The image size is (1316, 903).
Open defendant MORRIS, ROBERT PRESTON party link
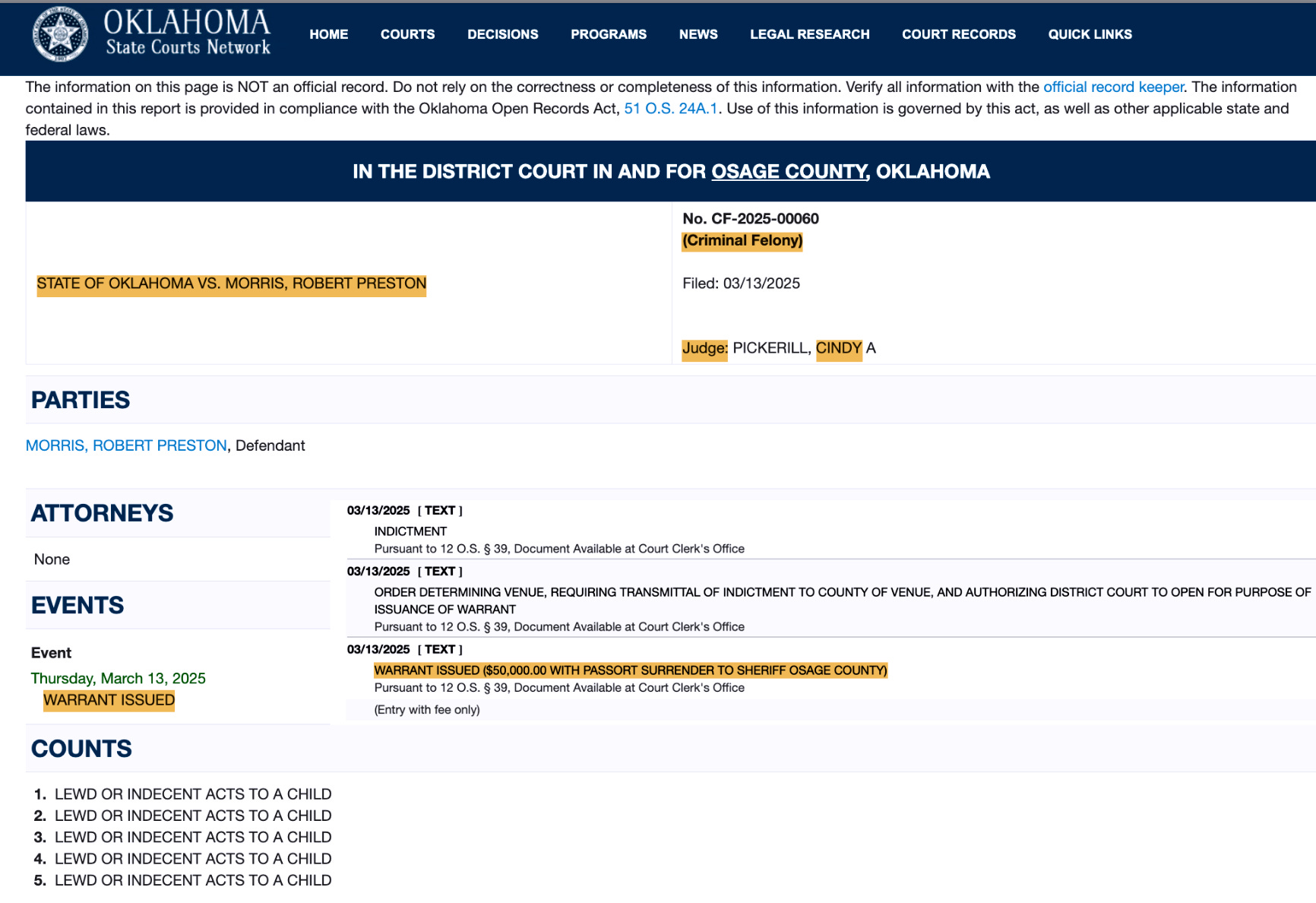pos(126,445)
